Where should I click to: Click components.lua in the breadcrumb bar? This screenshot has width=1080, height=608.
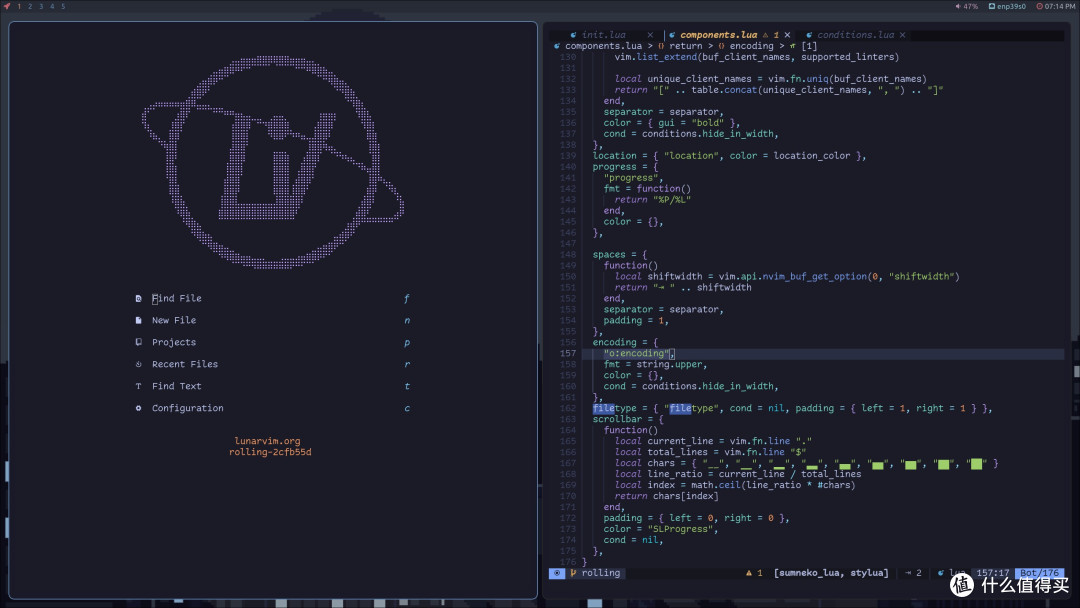point(603,46)
